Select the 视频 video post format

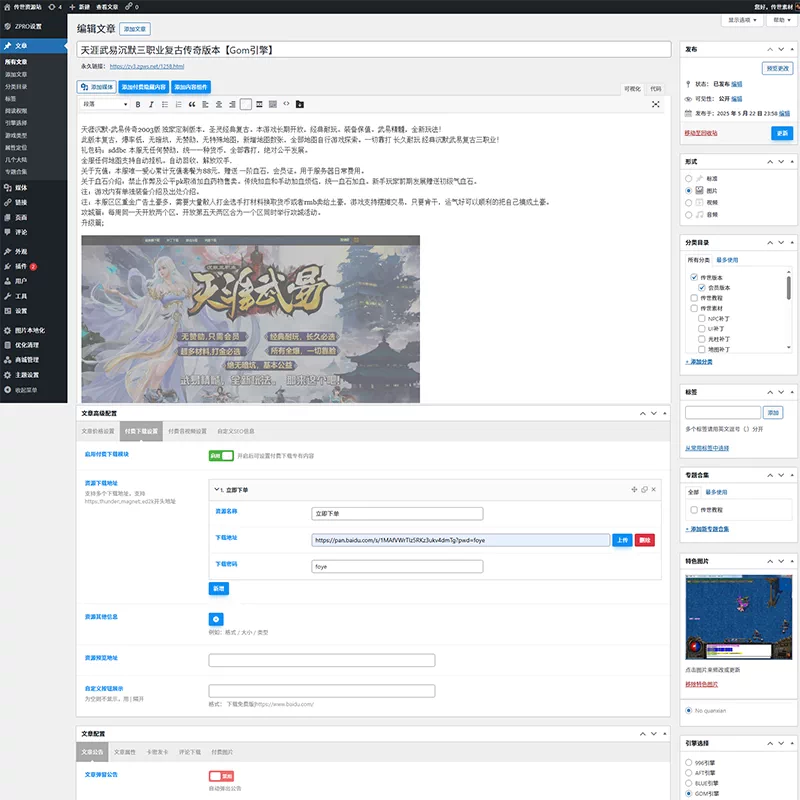[x=688, y=203]
